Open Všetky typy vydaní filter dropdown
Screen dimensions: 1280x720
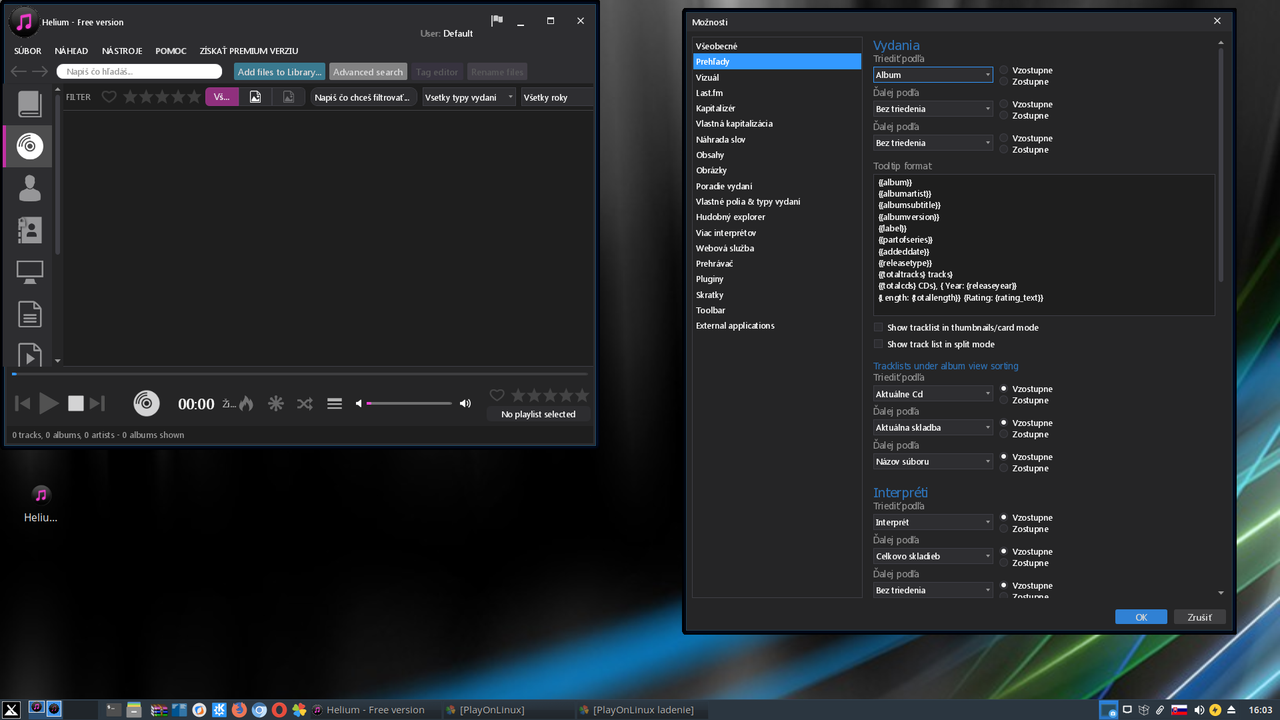(468, 97)
